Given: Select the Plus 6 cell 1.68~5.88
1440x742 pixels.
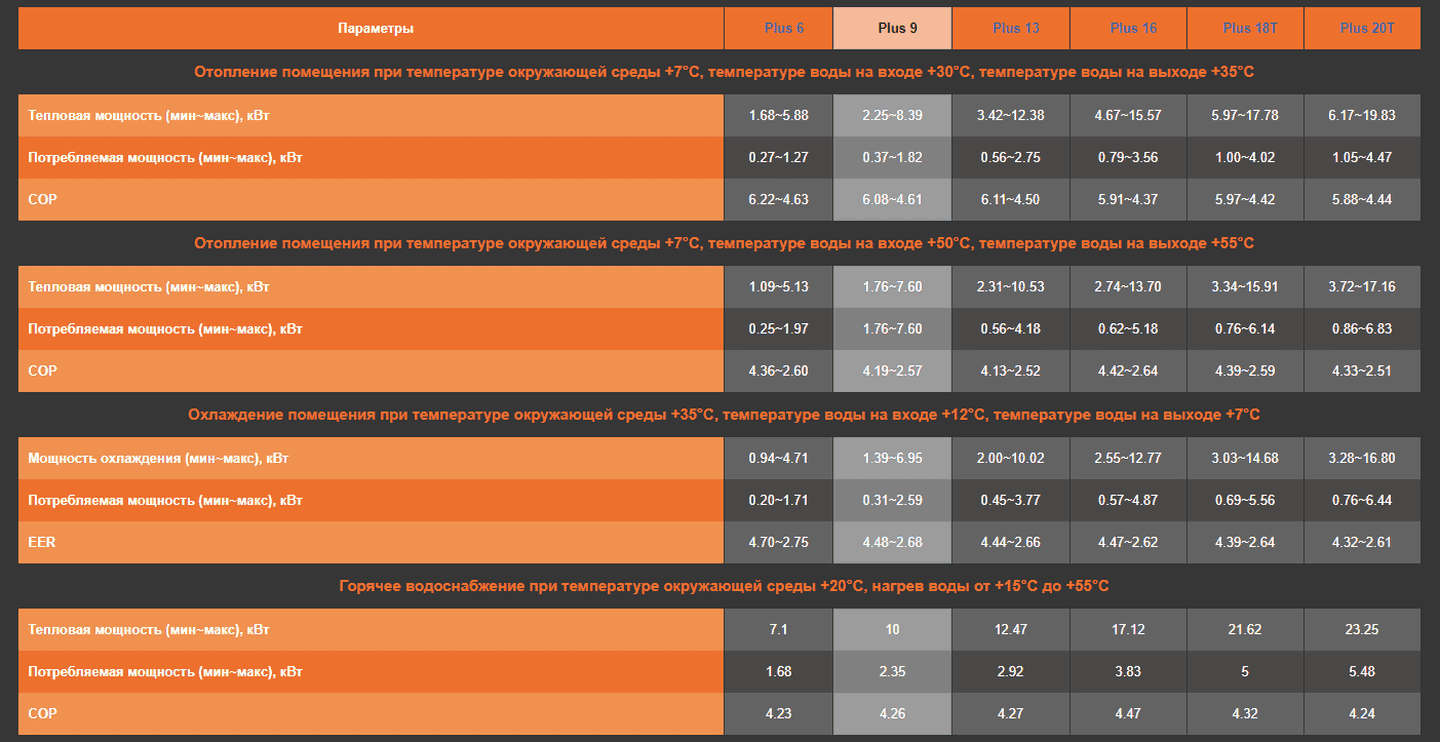Looking at the screenshot, I should pyautogui.click(x=778, y=115).
